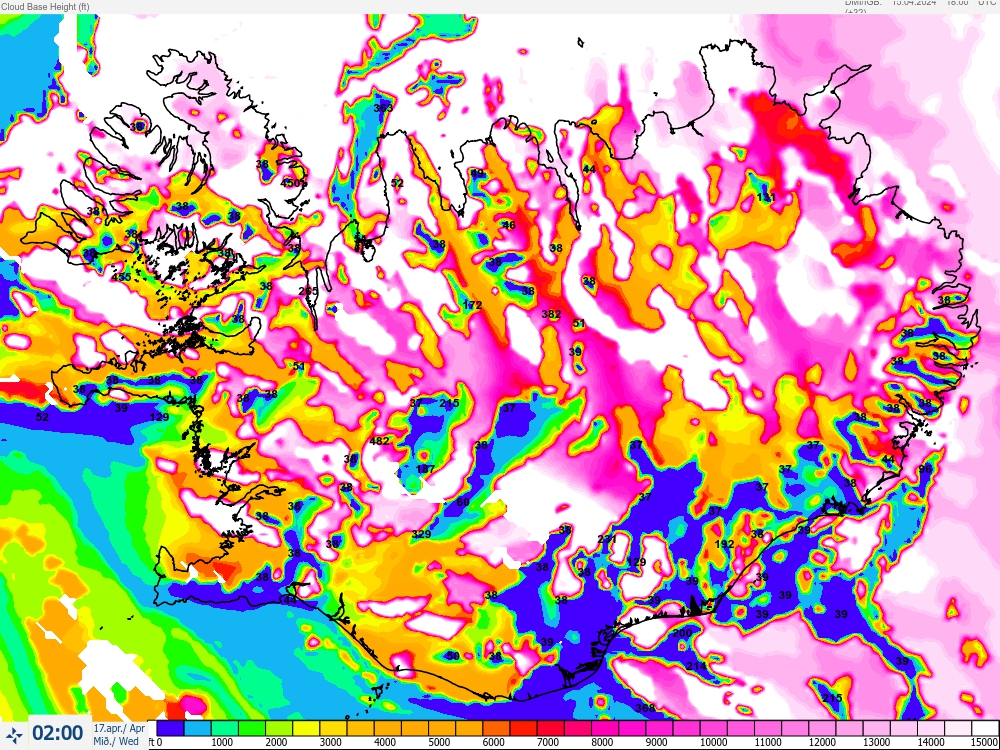
Task: Click the 231 value on the map
Action: pos(607,540)
